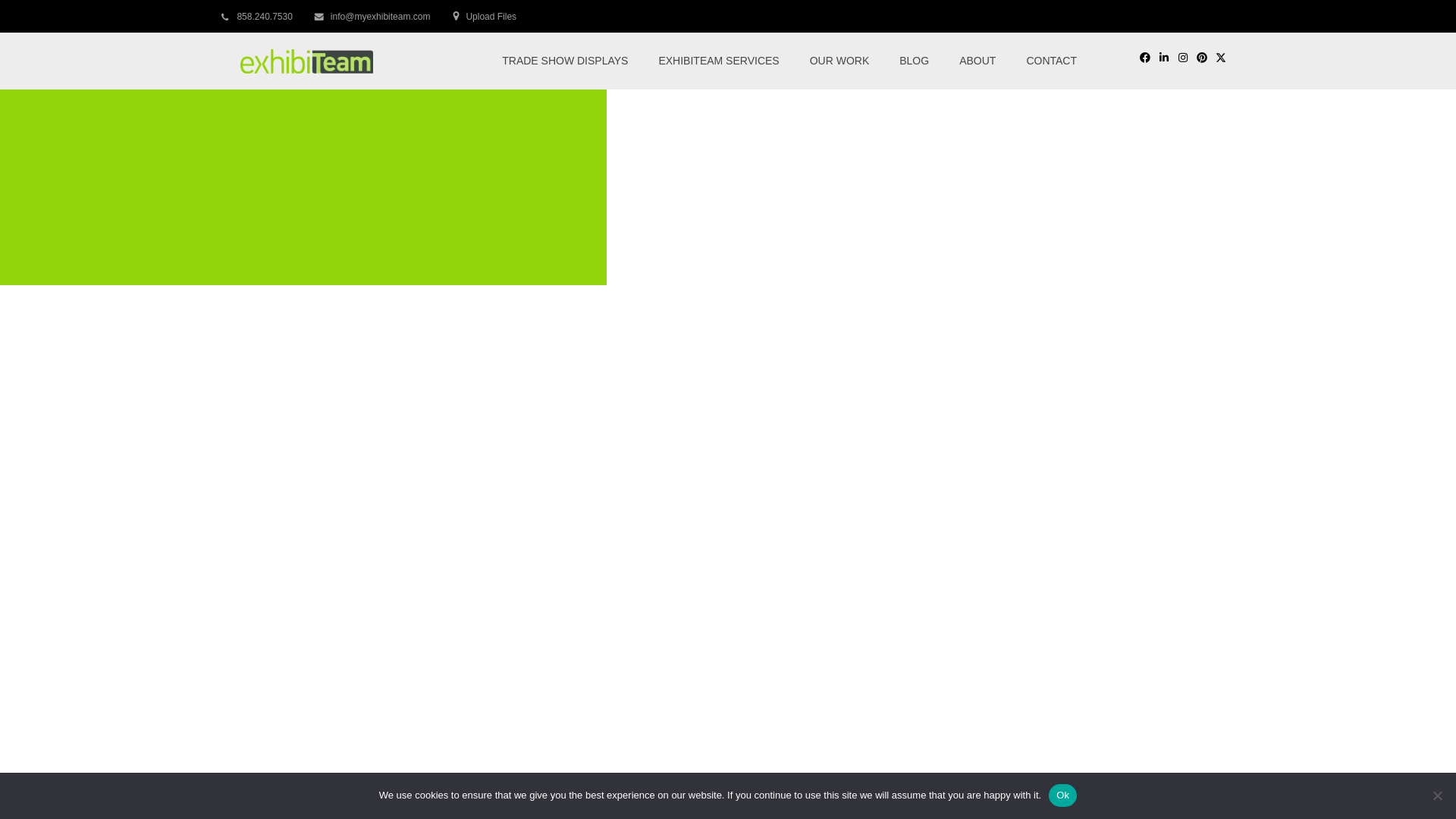
Task: Click the info@myexhibiteam.com email link
Action: [380, 17]
